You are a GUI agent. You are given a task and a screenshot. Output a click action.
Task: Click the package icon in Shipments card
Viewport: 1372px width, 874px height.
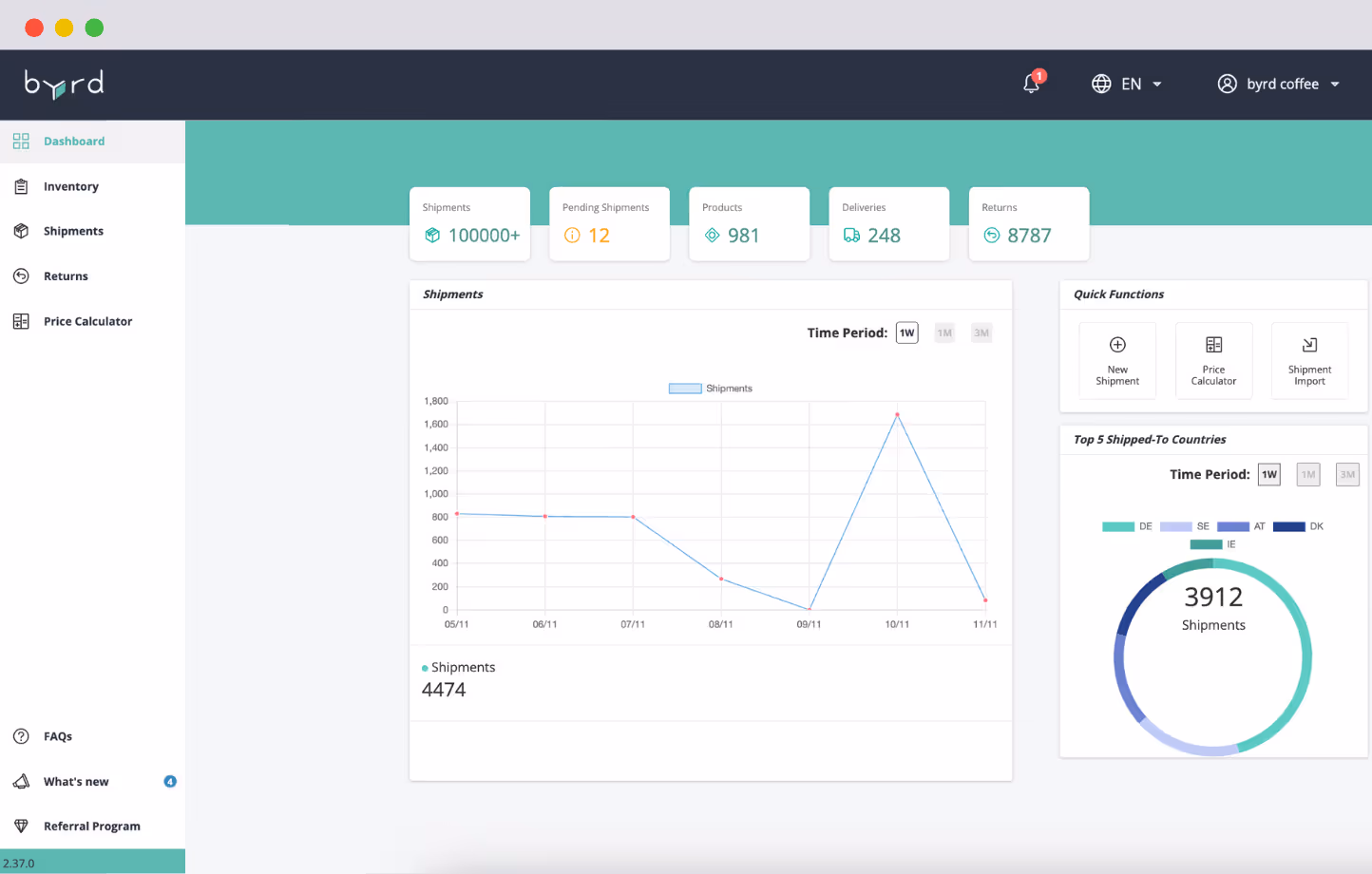432,235
